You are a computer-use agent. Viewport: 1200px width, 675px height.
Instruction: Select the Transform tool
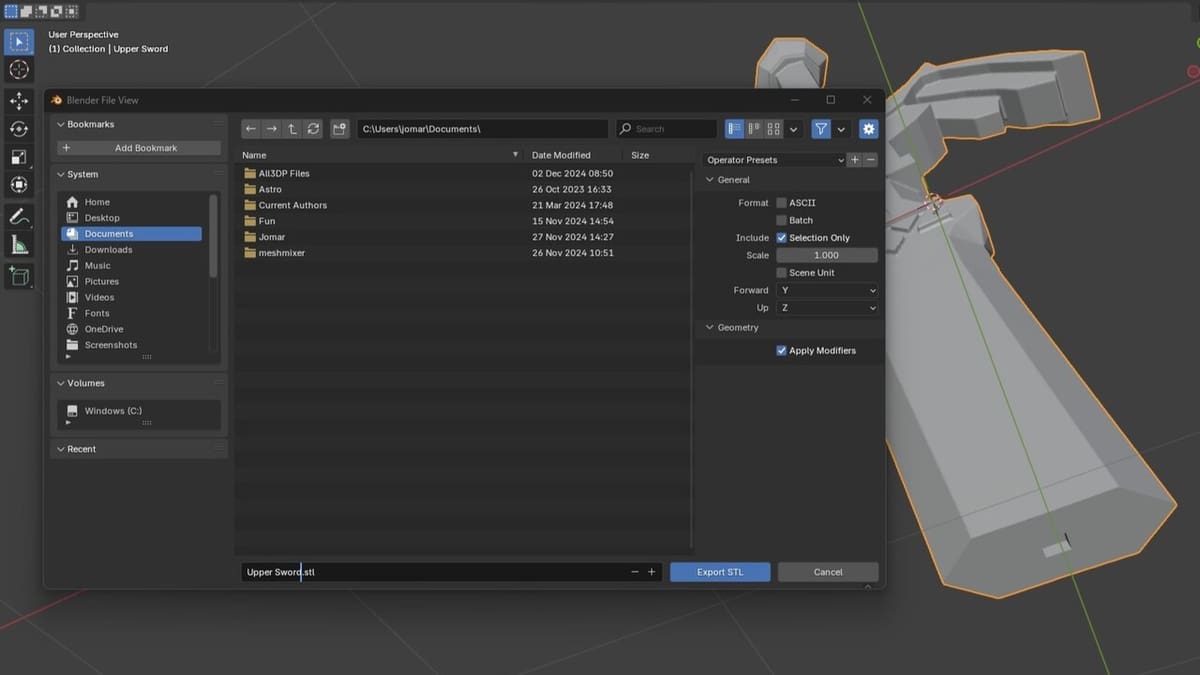19,185
